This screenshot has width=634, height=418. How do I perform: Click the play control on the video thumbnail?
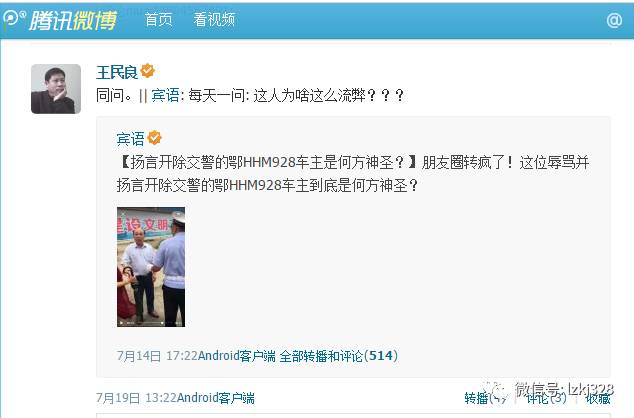[x=121, y=323]
